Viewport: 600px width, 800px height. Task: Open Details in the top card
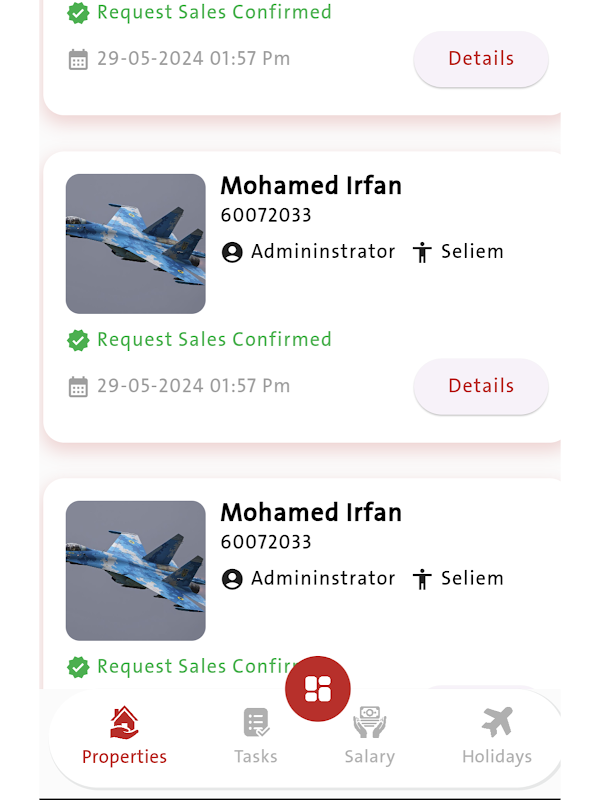[481, 59]
